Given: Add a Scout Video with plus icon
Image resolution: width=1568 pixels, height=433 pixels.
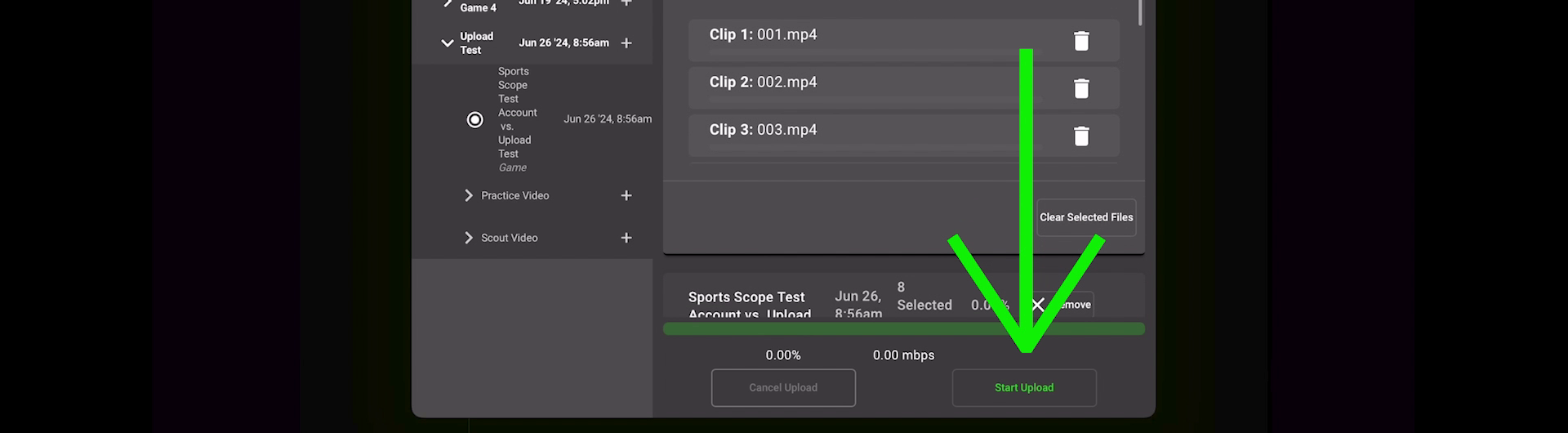Looking at the screenshot, I should 626,238.
